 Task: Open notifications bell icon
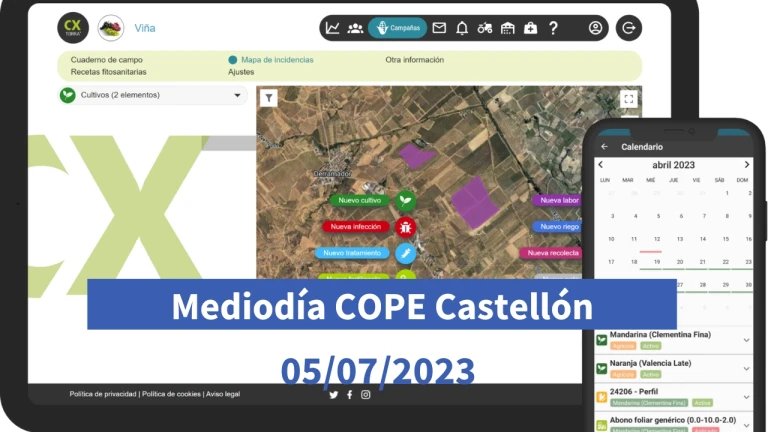point(462,28)
